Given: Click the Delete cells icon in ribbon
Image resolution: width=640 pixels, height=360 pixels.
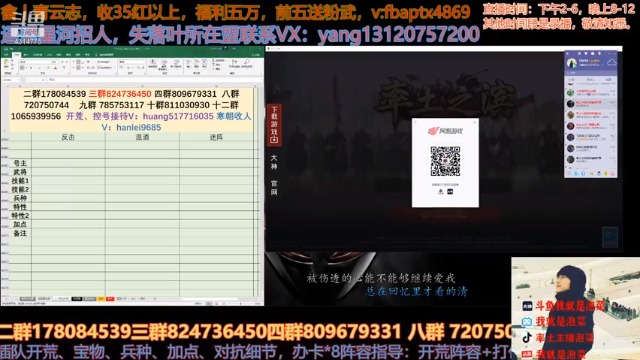Looking at the screenshot, I should (196, 63).
